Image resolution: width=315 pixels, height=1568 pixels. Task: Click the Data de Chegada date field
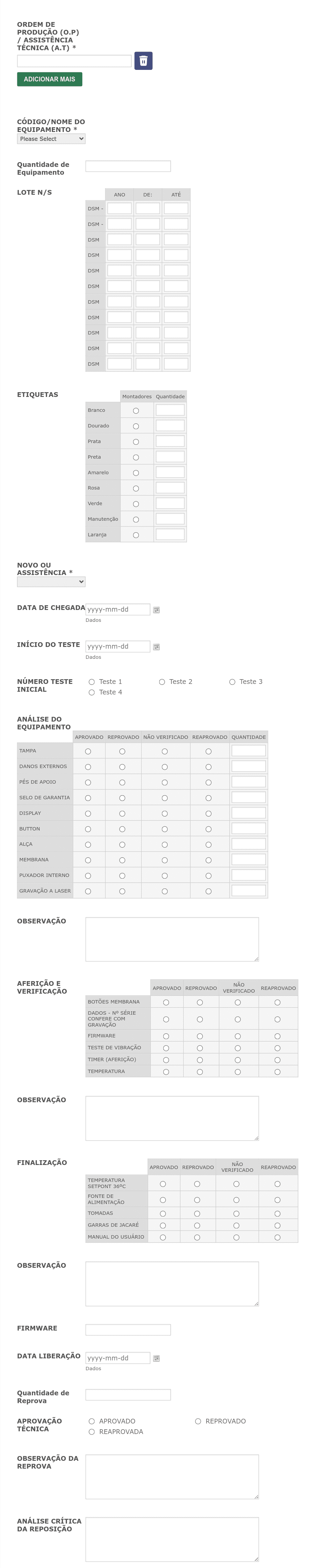[x=118, y=610]
